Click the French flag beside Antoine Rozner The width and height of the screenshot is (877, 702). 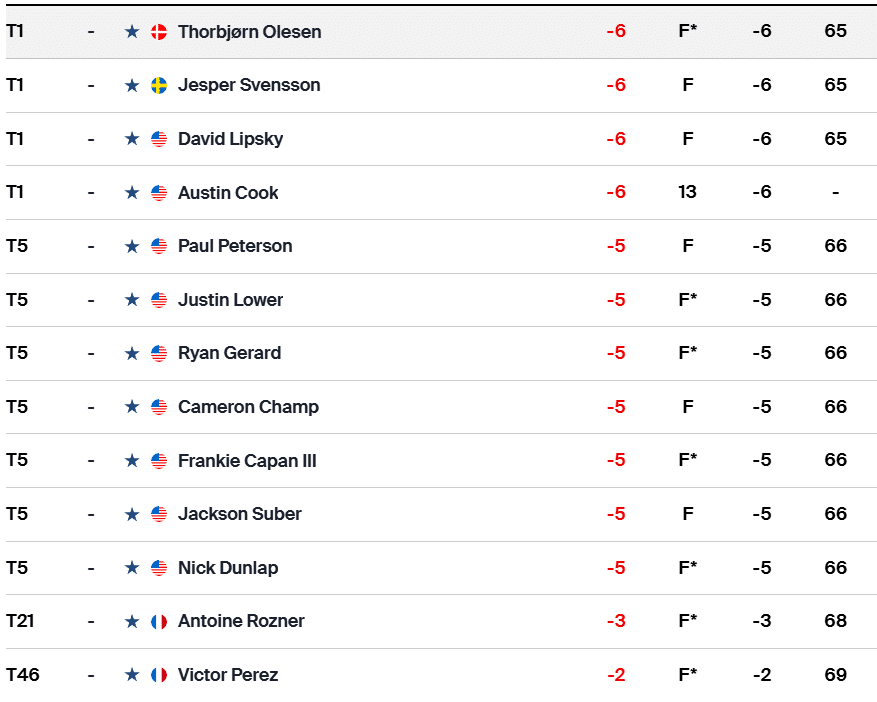159,621
